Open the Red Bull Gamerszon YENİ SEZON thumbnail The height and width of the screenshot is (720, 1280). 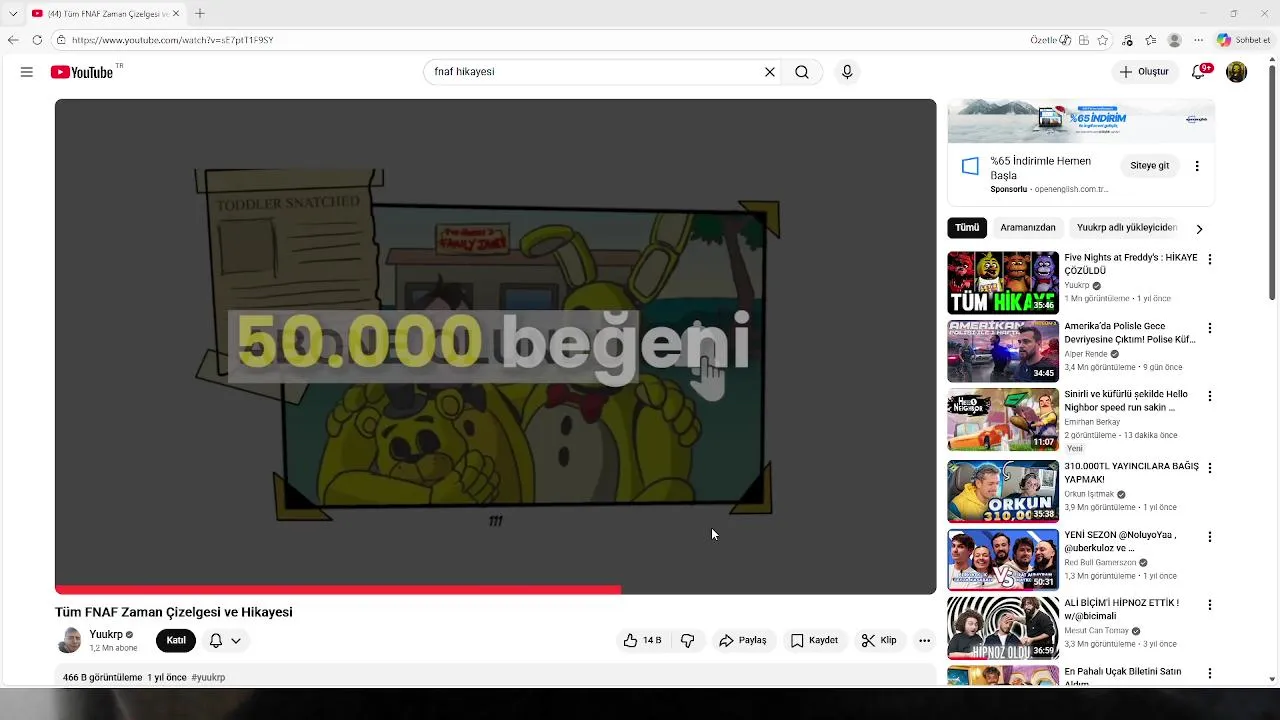(1003, 560)
